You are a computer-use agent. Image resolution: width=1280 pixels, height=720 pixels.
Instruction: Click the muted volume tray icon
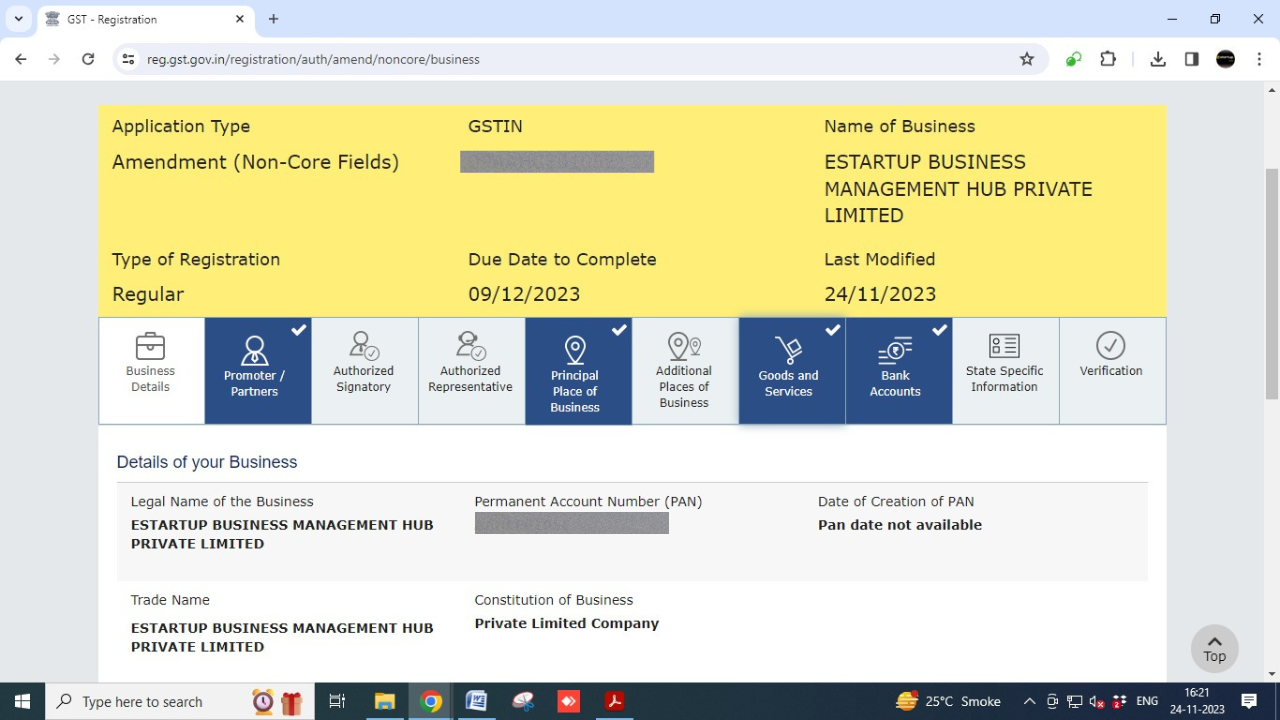pyautogui.click(x=1097, y=701)
